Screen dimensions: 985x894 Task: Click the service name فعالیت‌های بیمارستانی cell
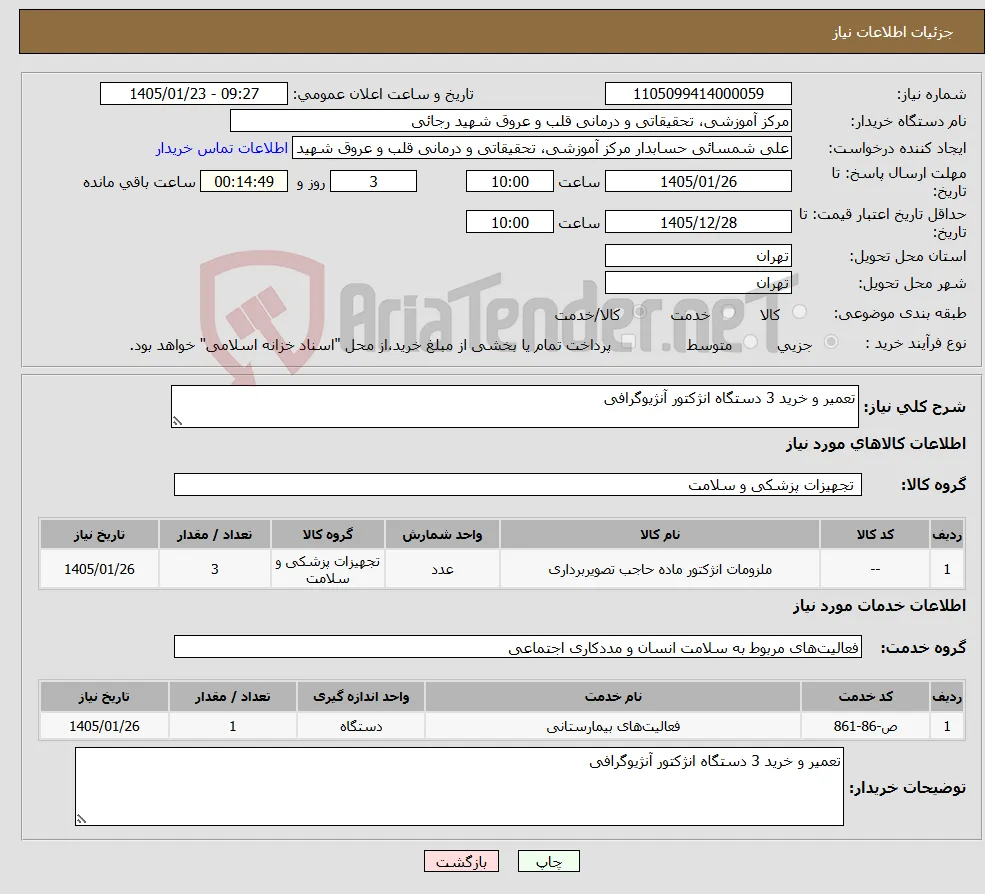click(x=612, y=726)
